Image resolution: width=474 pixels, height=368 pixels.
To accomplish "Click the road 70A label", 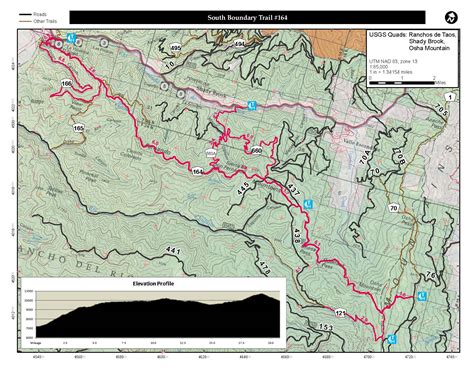I will tap(365, 157).
